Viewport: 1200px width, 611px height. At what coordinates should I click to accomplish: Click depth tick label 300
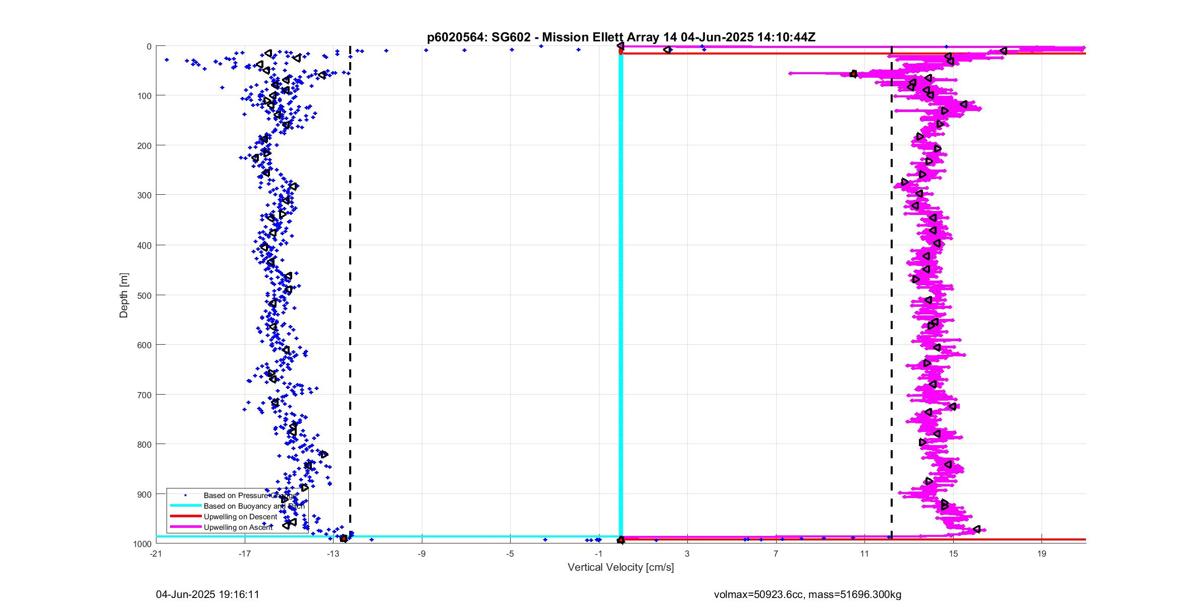[x=144, y=195]
